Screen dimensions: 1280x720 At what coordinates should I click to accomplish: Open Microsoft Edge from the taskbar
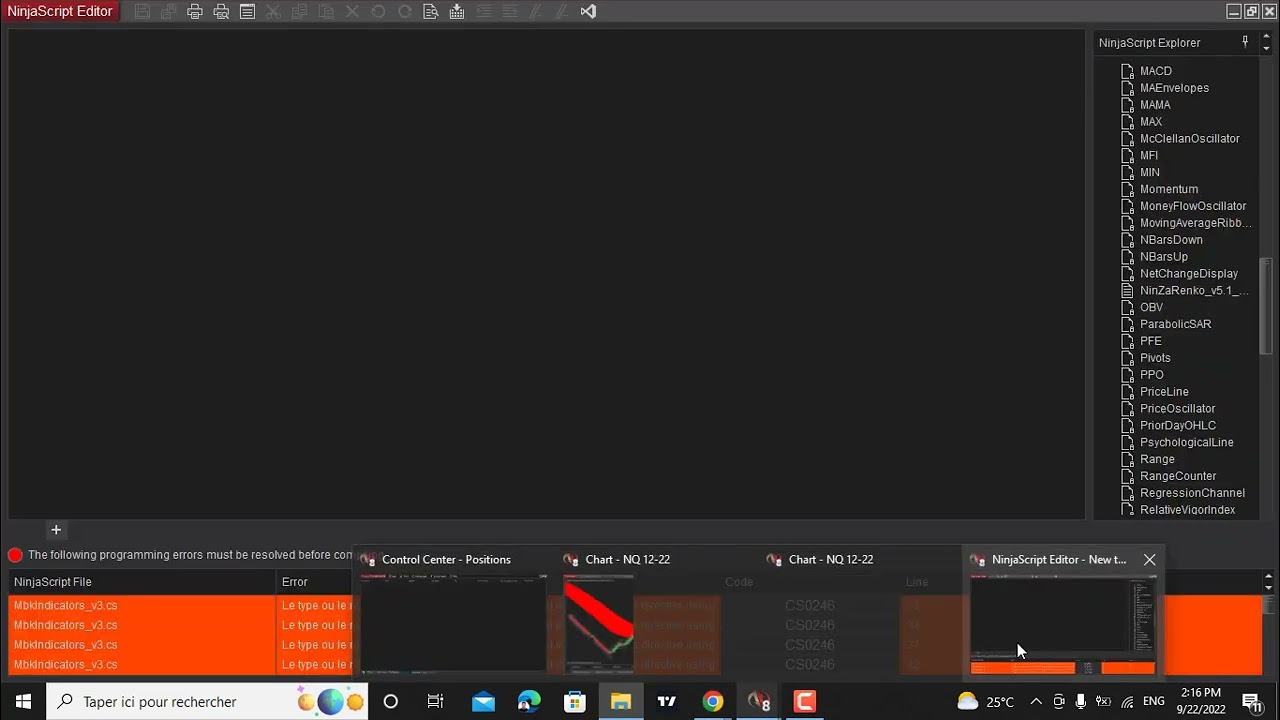click(528, 701)
